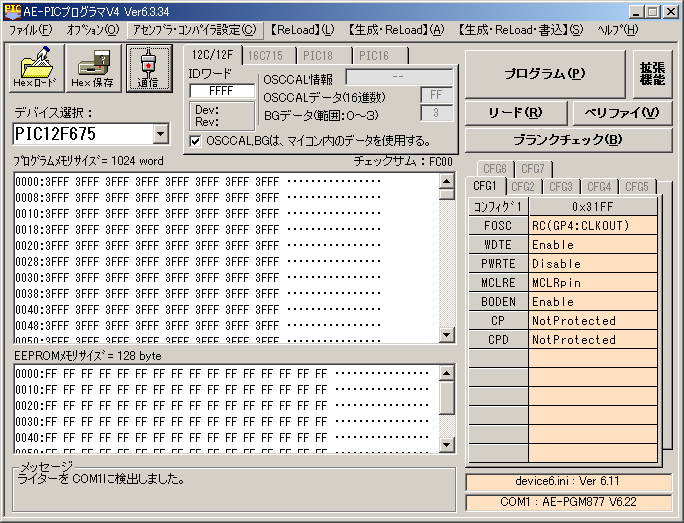
Task: Click the Dev/Rev info box
Action: pos(222,116)
